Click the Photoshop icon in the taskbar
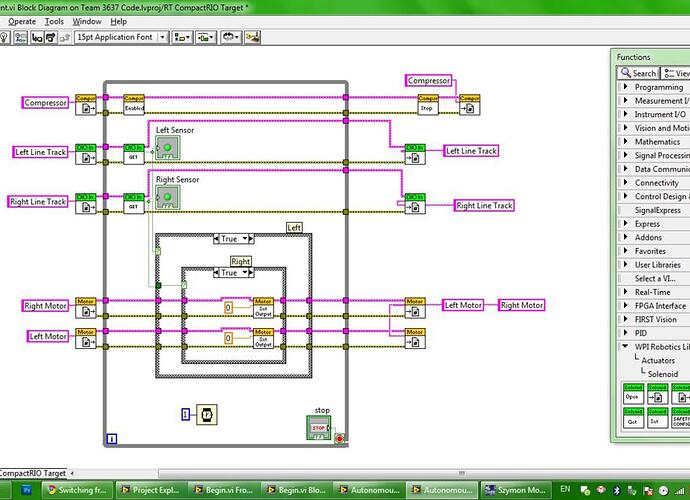The height and width of the screenshot is (500, 690). (x=26, y=490)
